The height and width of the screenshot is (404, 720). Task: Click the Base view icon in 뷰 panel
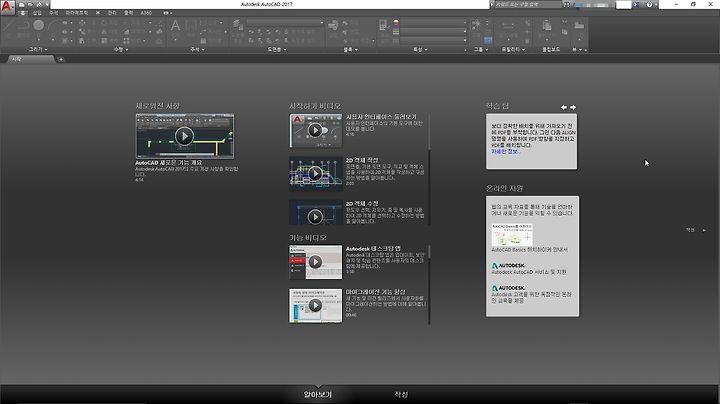pos(579,25)
